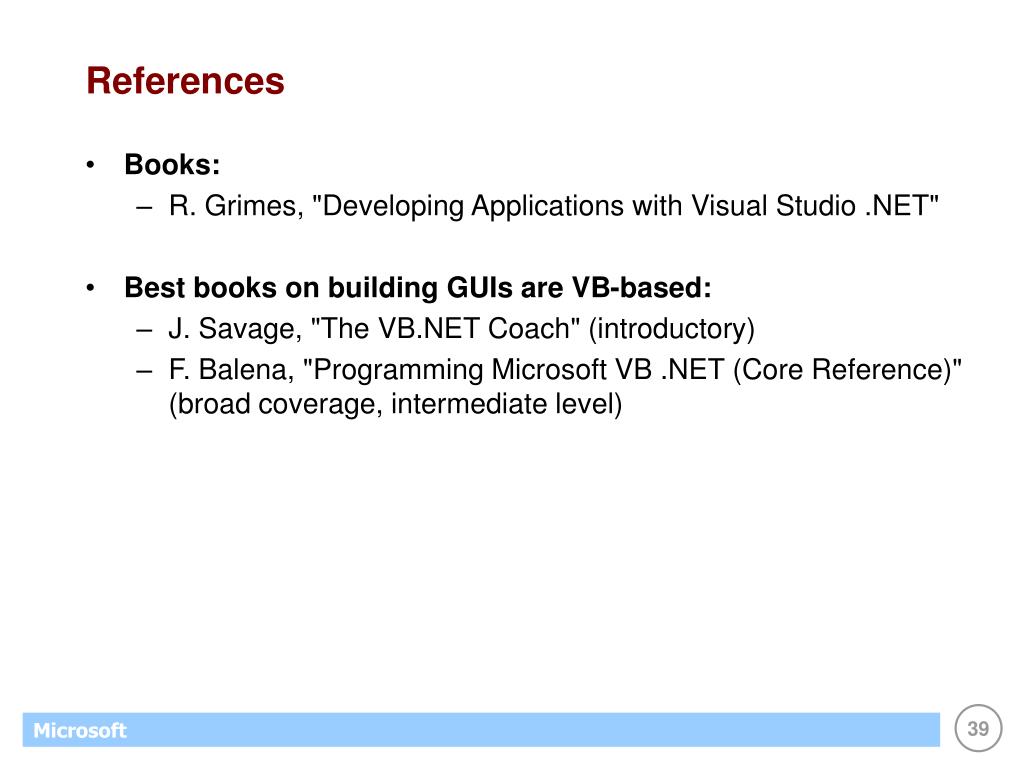Click 'The VB.NET Coach' book title
Viewport: 1024px width, 768px height.
click(445, 328)
